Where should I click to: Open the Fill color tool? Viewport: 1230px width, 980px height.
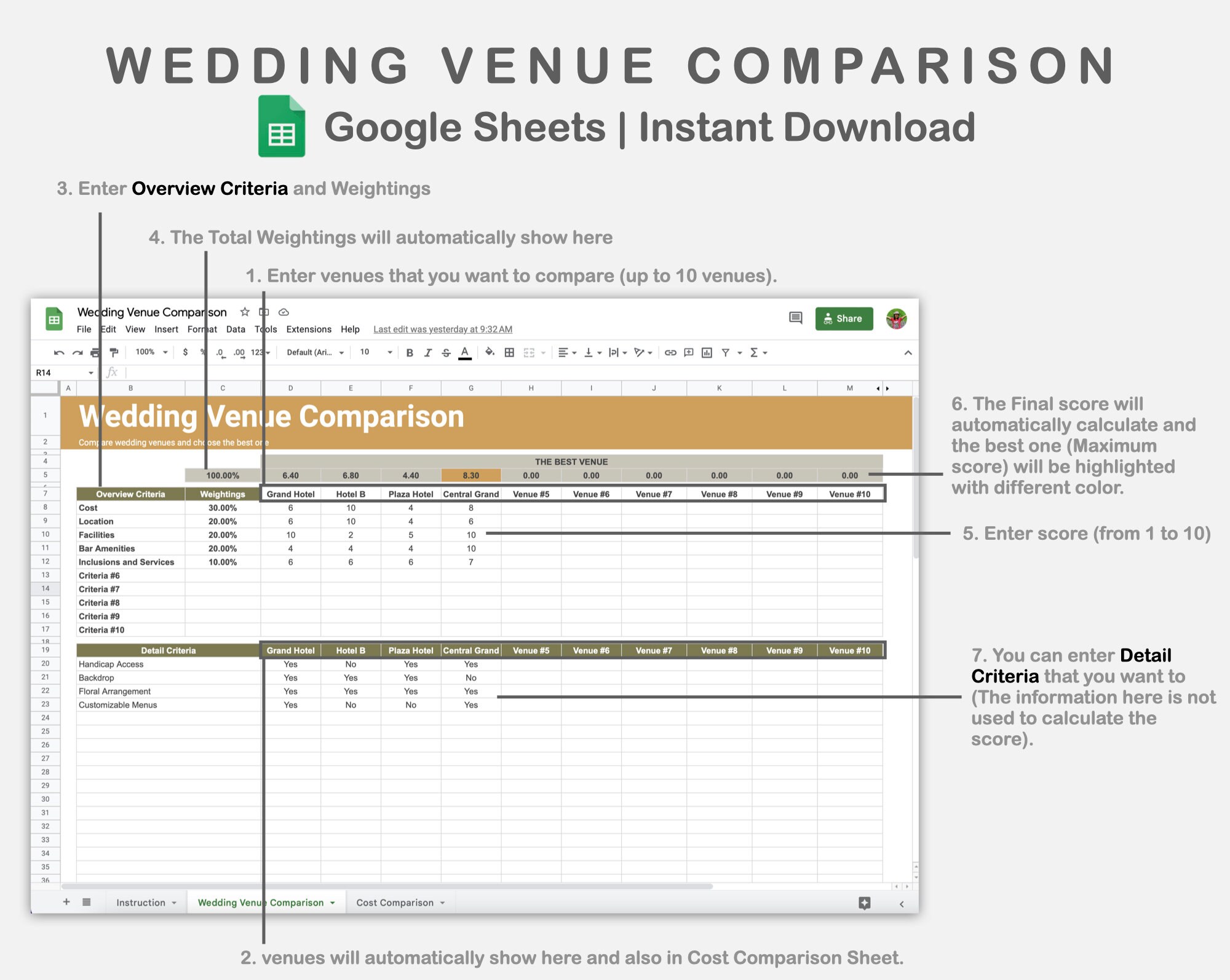coord(489,353)
